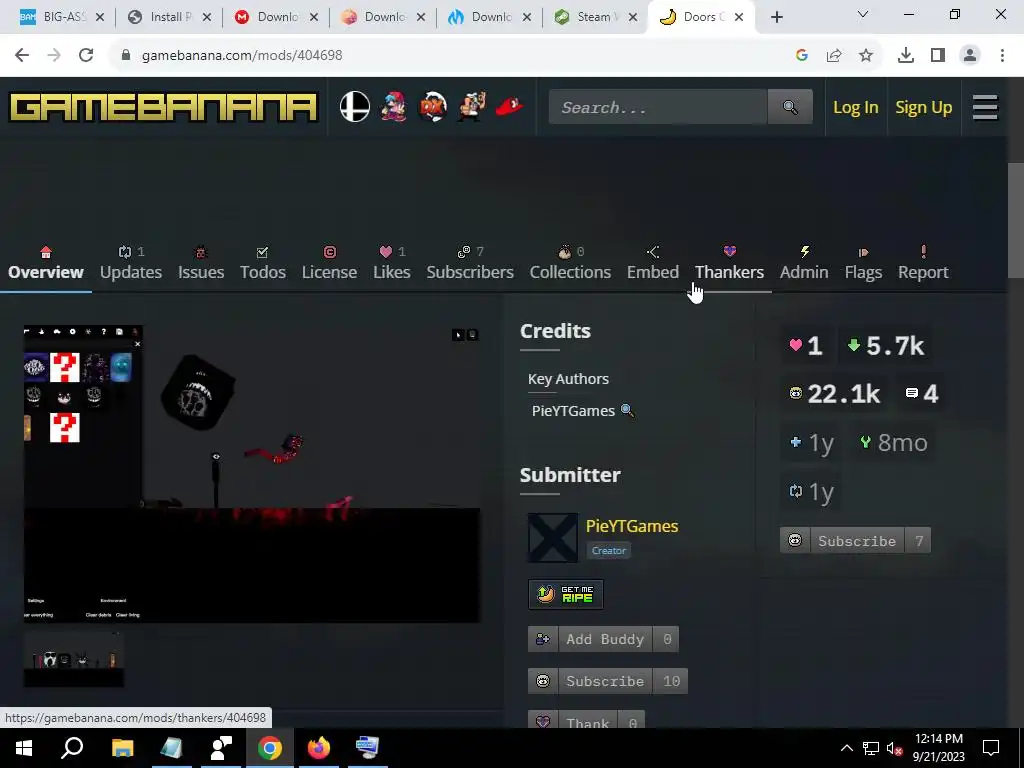
Task: Open Firefox from the taskbar
Action: point(319,748)
